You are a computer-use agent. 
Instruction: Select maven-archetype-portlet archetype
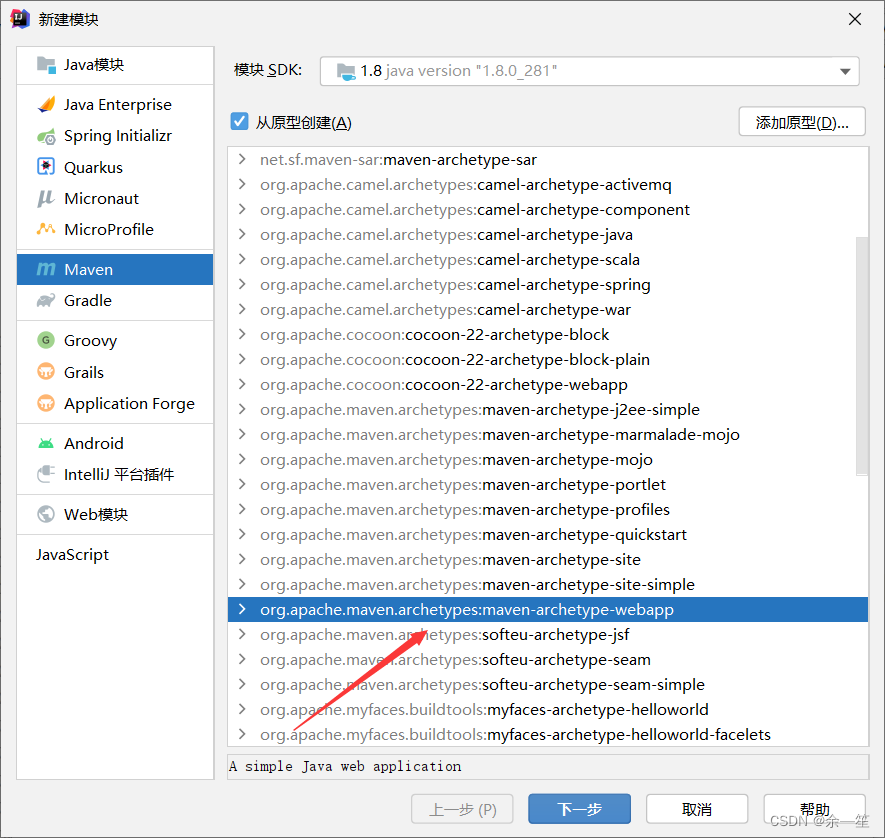[x=547, y=484]
